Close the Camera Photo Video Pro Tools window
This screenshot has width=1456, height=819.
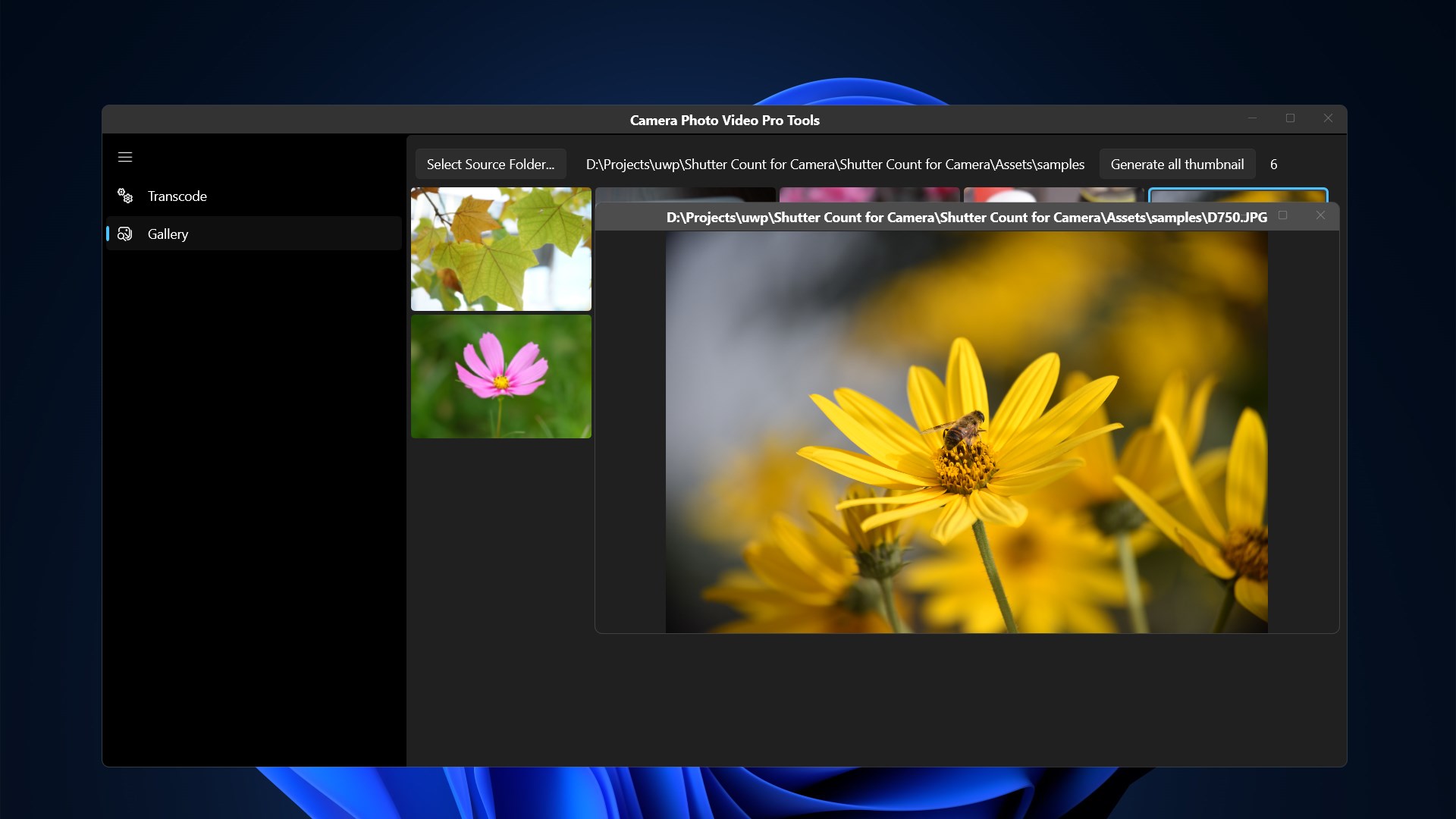1328,118
